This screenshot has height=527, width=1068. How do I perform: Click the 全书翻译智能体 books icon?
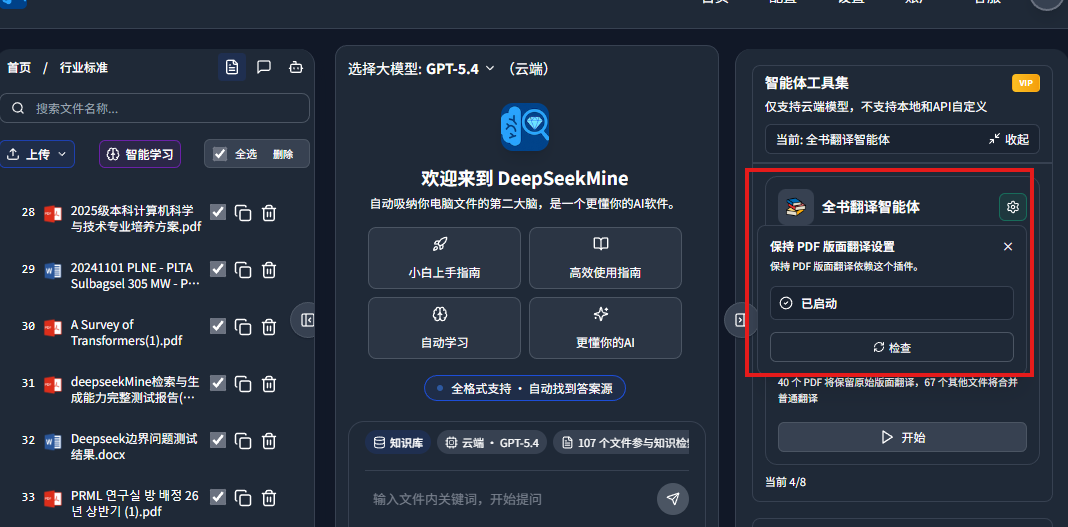click(796, 207)
